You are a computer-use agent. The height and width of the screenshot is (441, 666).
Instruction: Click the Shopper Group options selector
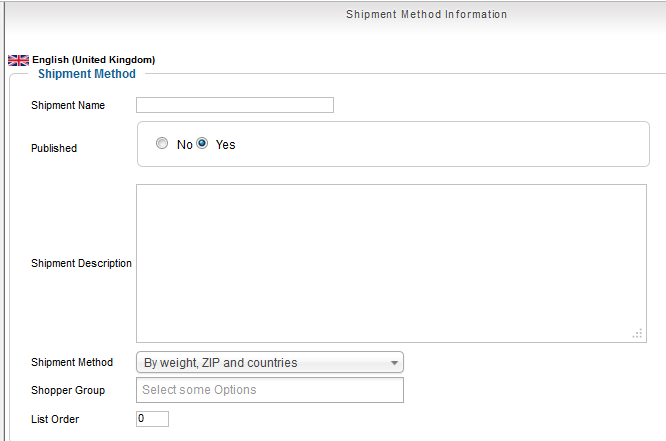[x=270, y=390]
